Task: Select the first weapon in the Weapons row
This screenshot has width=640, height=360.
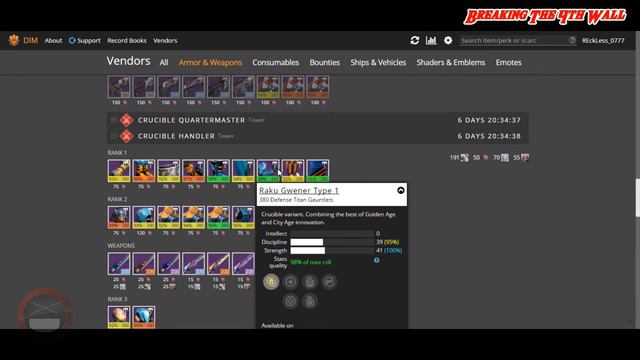Action: (x=119, y=264)
